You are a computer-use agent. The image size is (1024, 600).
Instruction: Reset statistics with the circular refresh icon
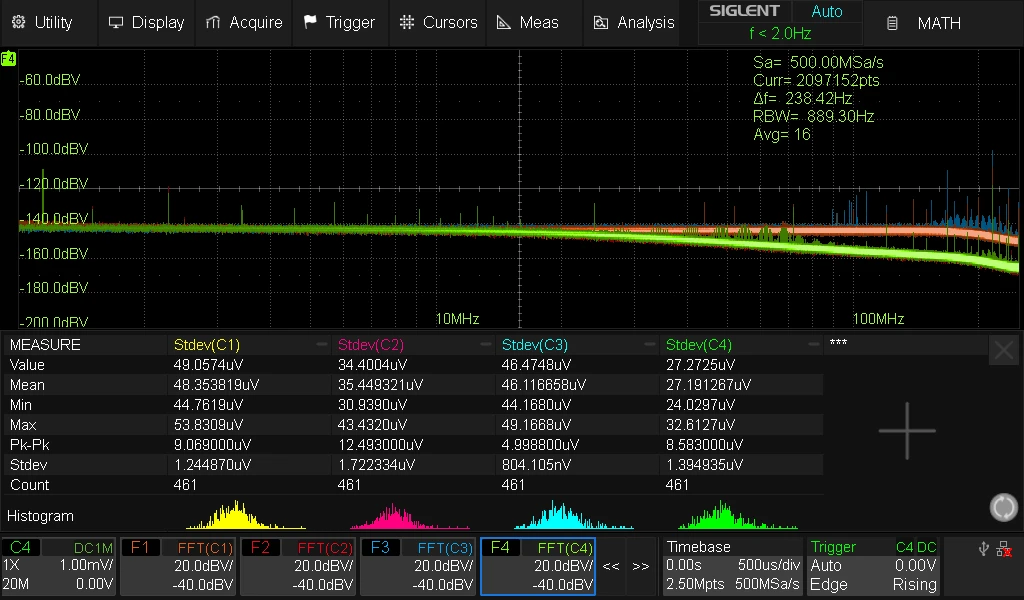[1003, 507]
